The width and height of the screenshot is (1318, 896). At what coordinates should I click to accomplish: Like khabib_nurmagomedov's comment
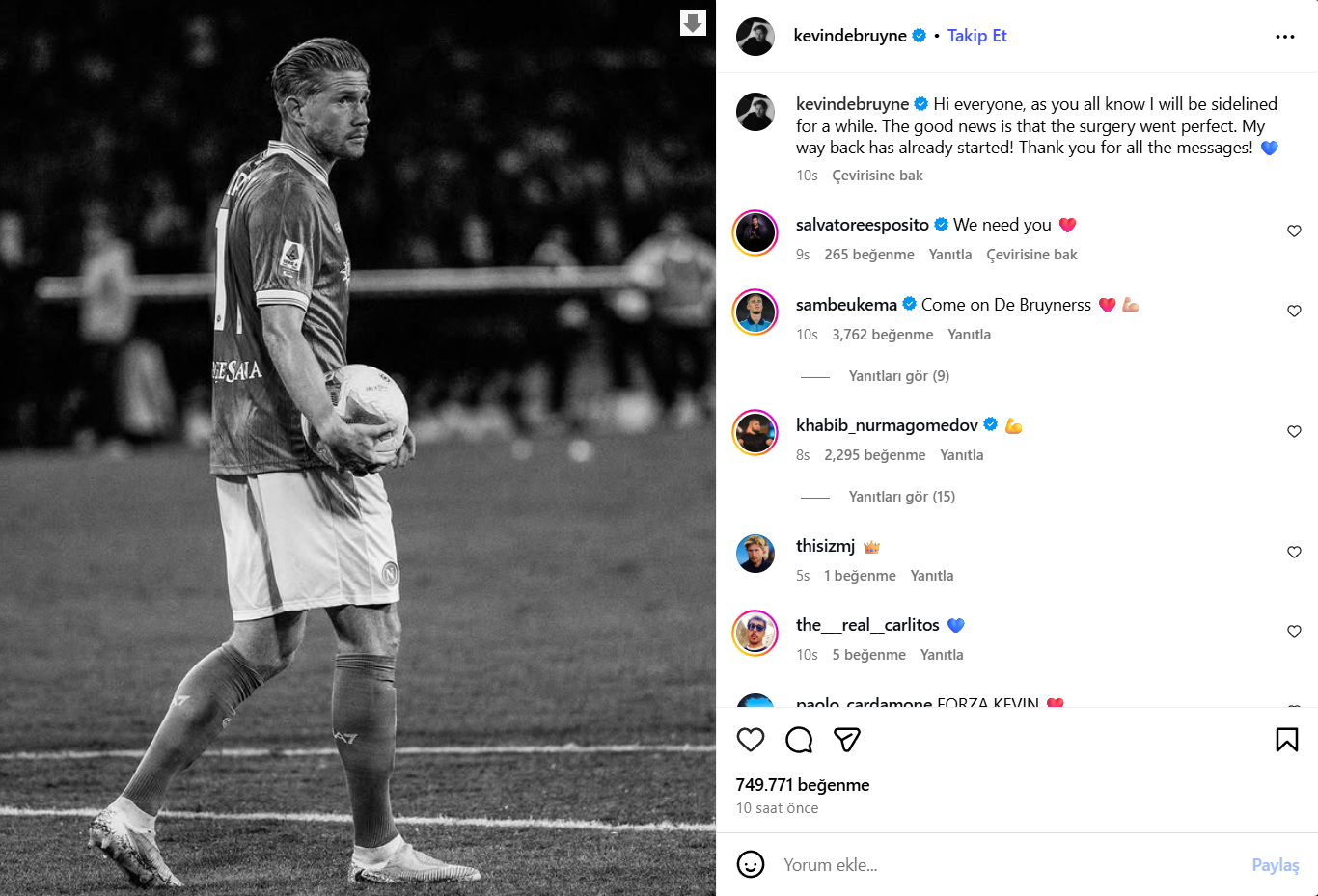coord(1294,431)
